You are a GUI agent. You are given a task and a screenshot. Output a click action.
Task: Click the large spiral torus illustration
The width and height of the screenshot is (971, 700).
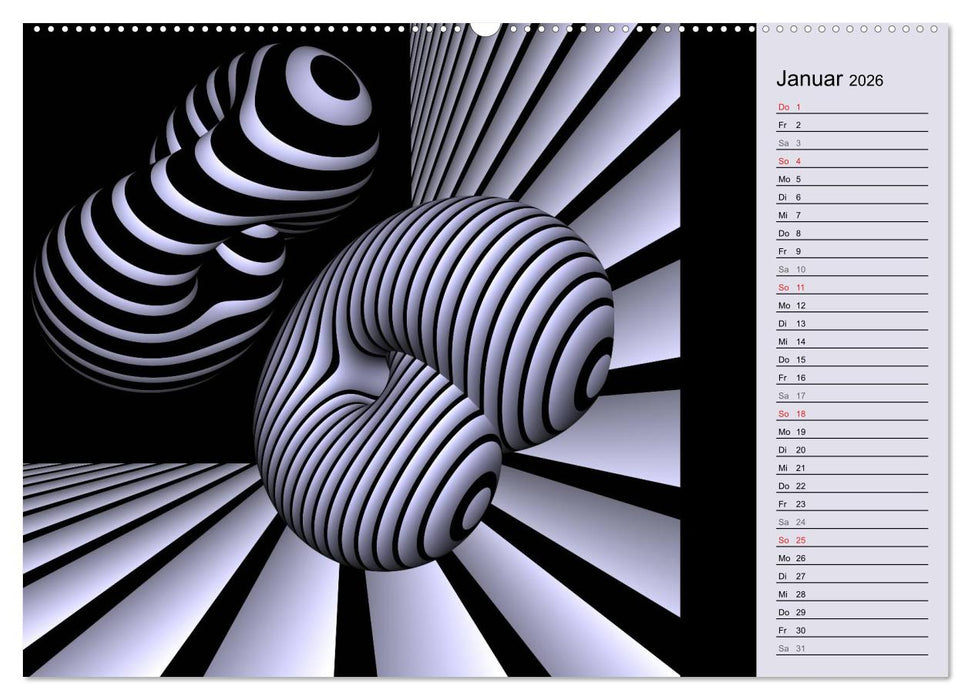click(x=430, y=370)
